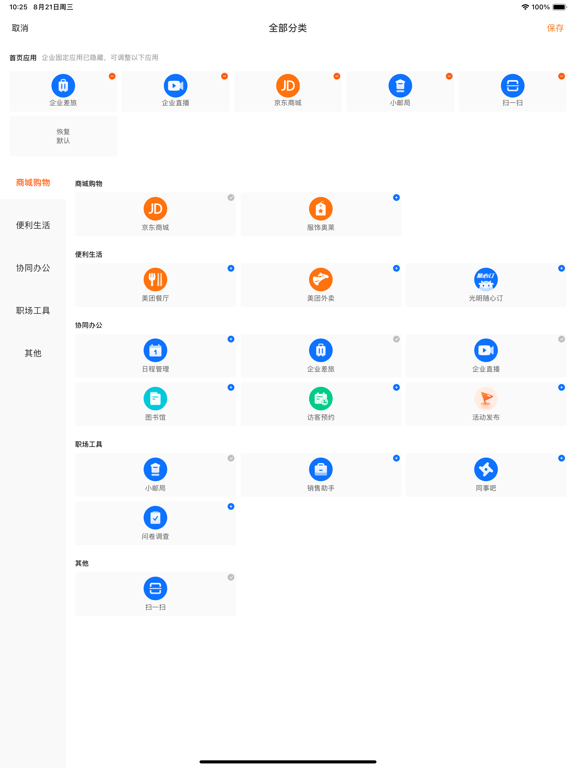Tap 京东商城 icon in 首页应用 row
576x768 pixels.
(288, 86)
